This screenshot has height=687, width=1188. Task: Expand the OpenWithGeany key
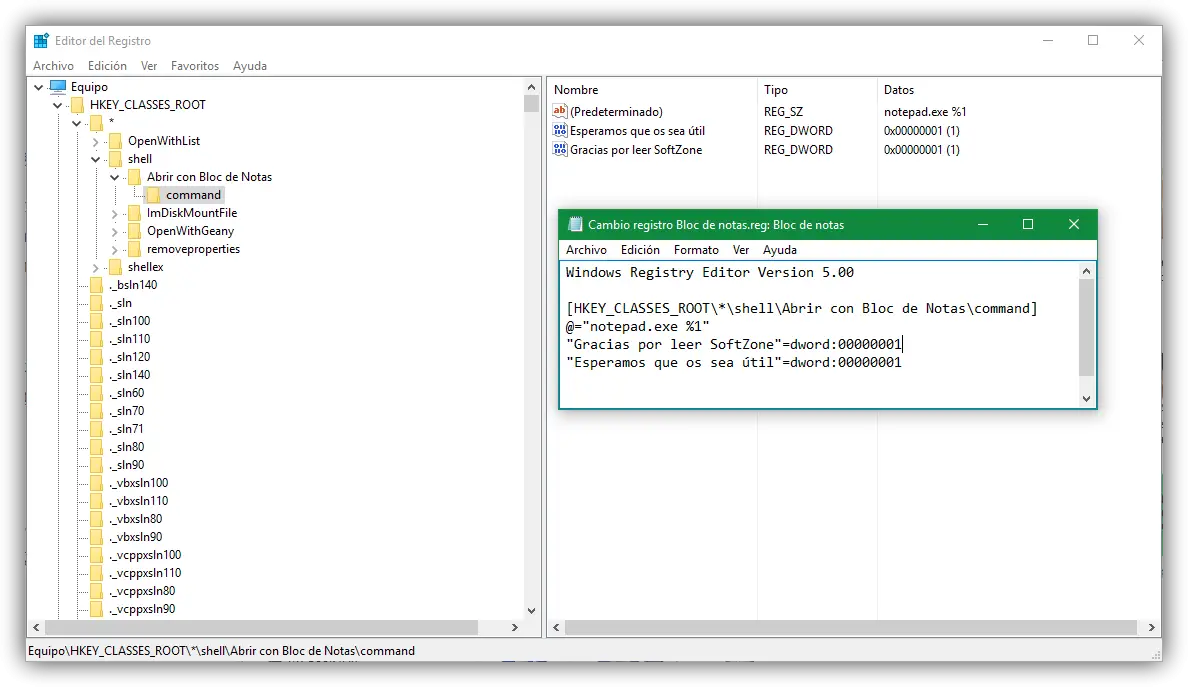(x=114, y=232)
